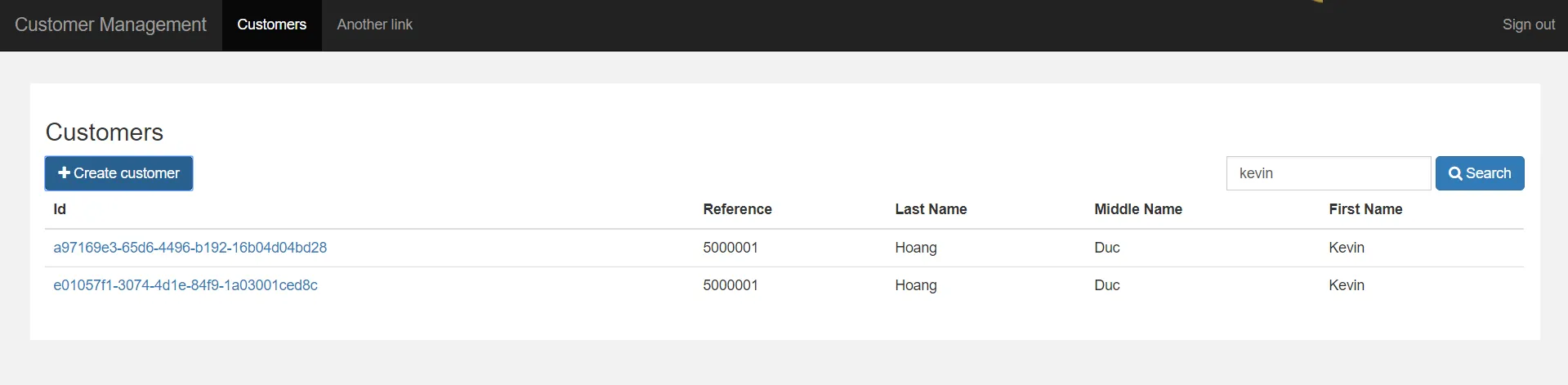Open Another link in the navbar
The image size is (1568, 385).
(x=374, y=25)
